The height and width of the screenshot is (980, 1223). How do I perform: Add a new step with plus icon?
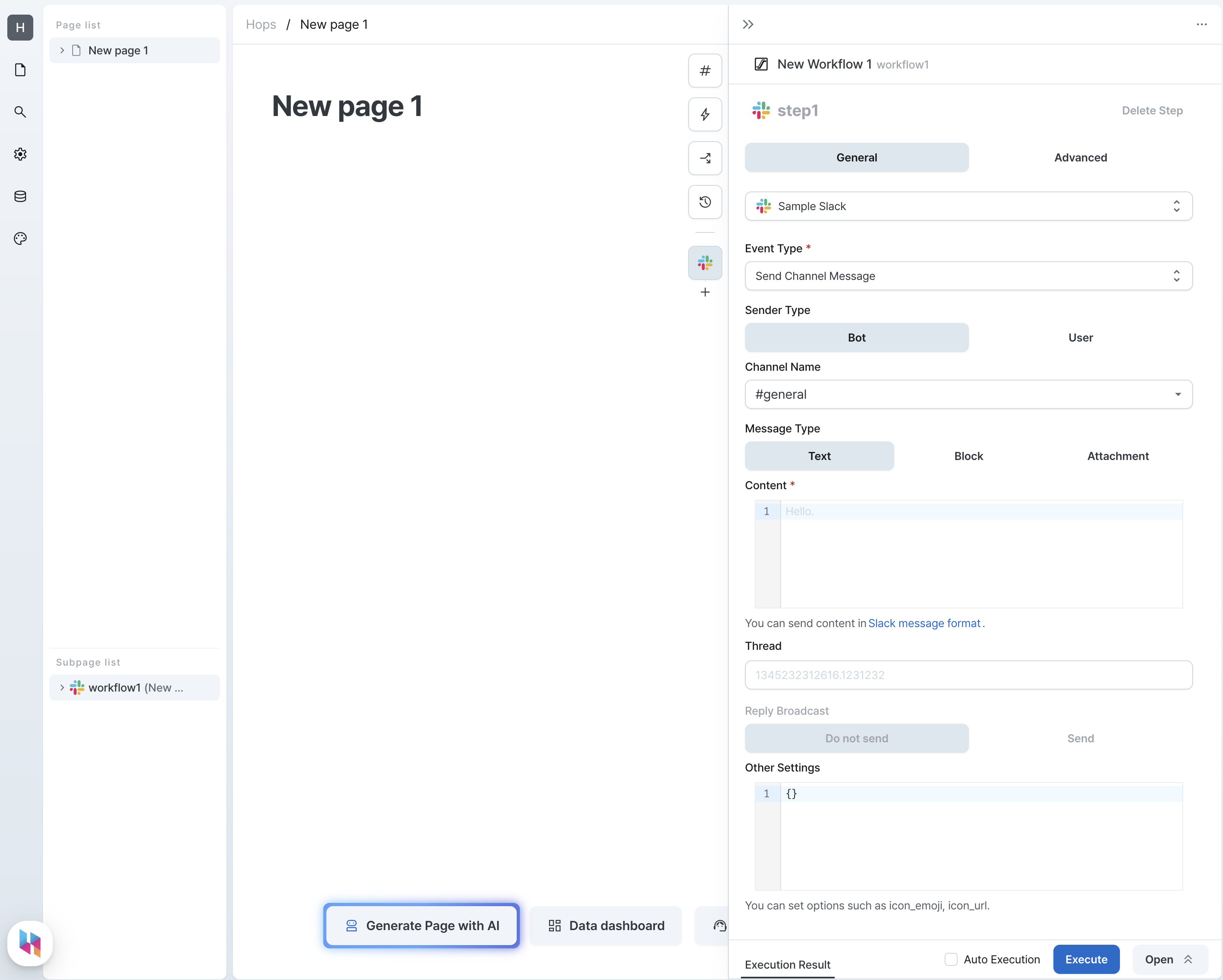(x=704, y=292)
